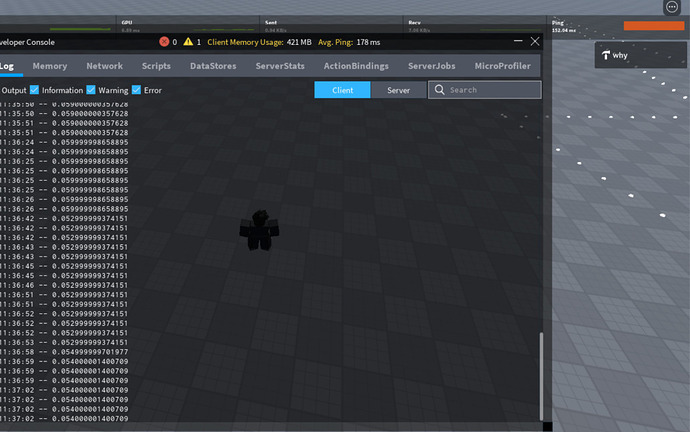Select the Server log view button

pos(399,90)
